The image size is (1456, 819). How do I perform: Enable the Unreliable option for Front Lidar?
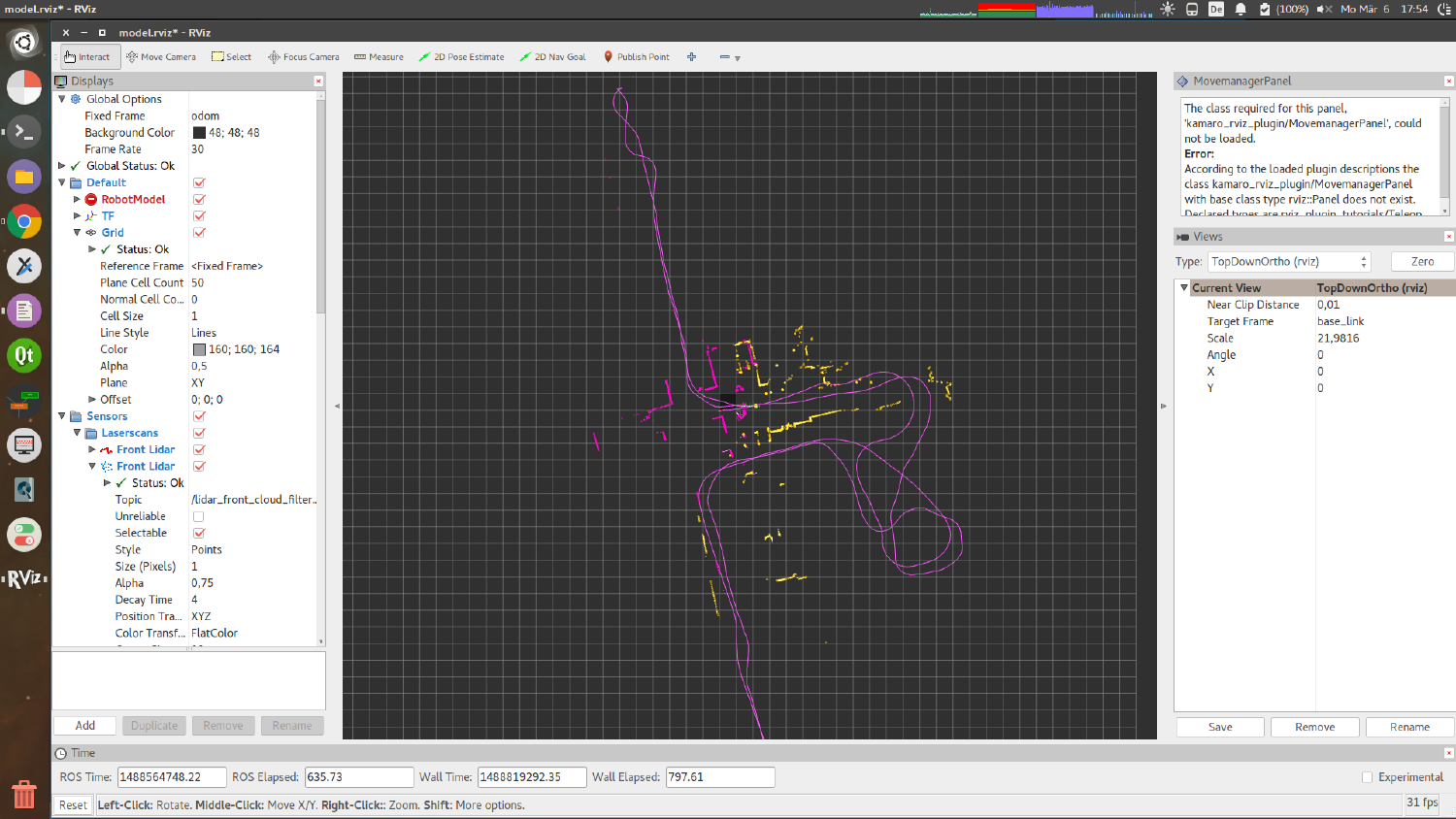198,515
